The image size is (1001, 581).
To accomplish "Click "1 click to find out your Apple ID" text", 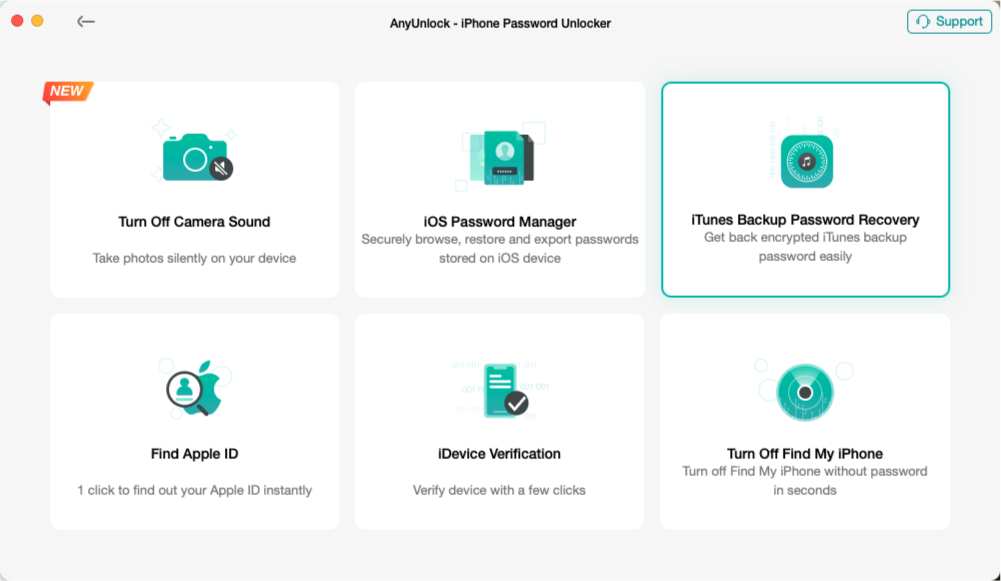I will 195,490.
